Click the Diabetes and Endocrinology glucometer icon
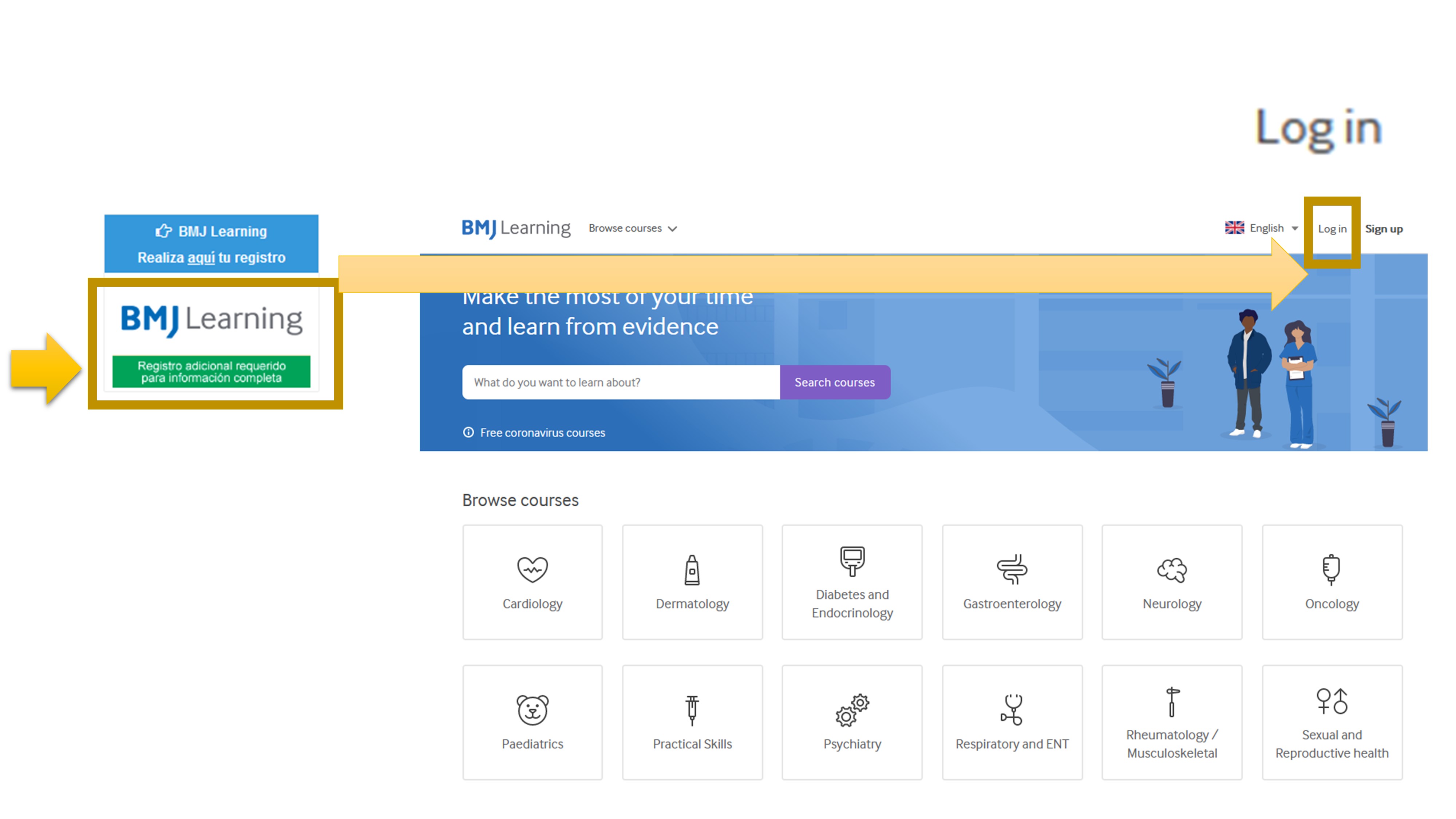The height and width of the screenshot is (819, 1456). click(x=852, y=561)
